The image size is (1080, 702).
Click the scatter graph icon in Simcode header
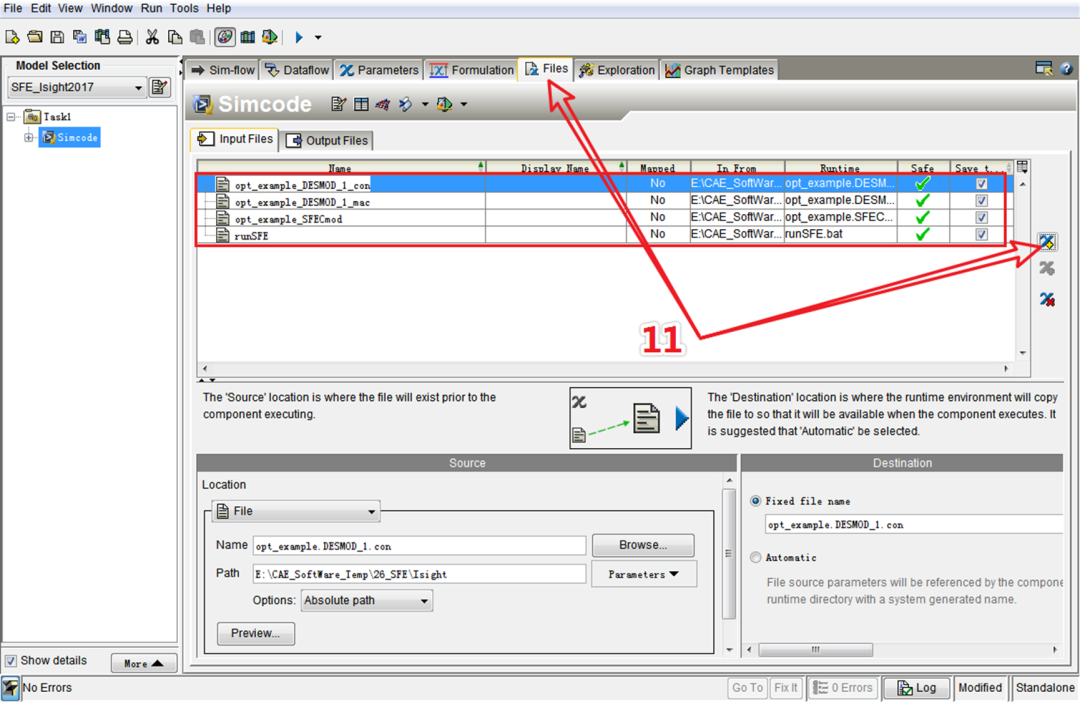click(x=383, y=104)
